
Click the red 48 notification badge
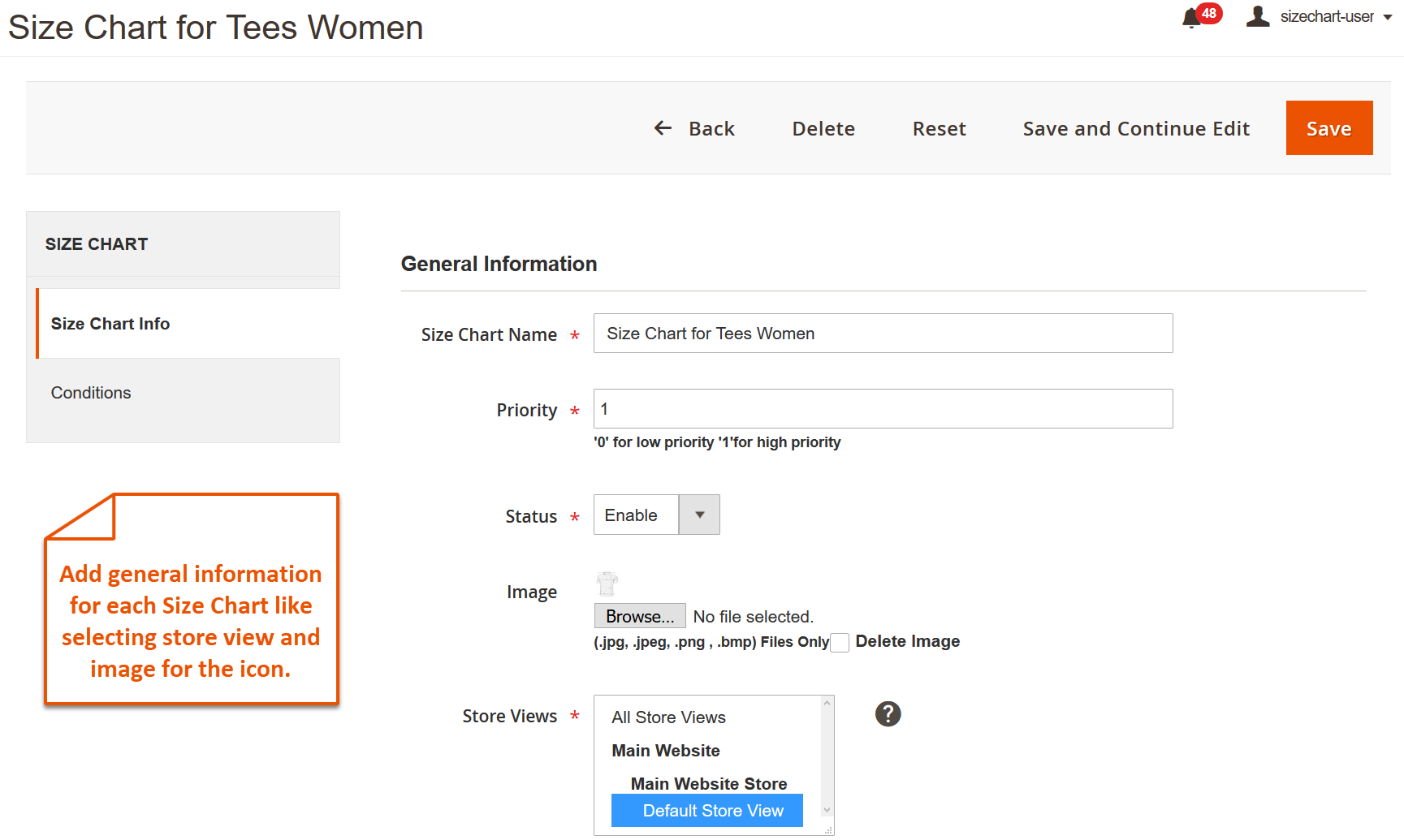(1209, 13)
